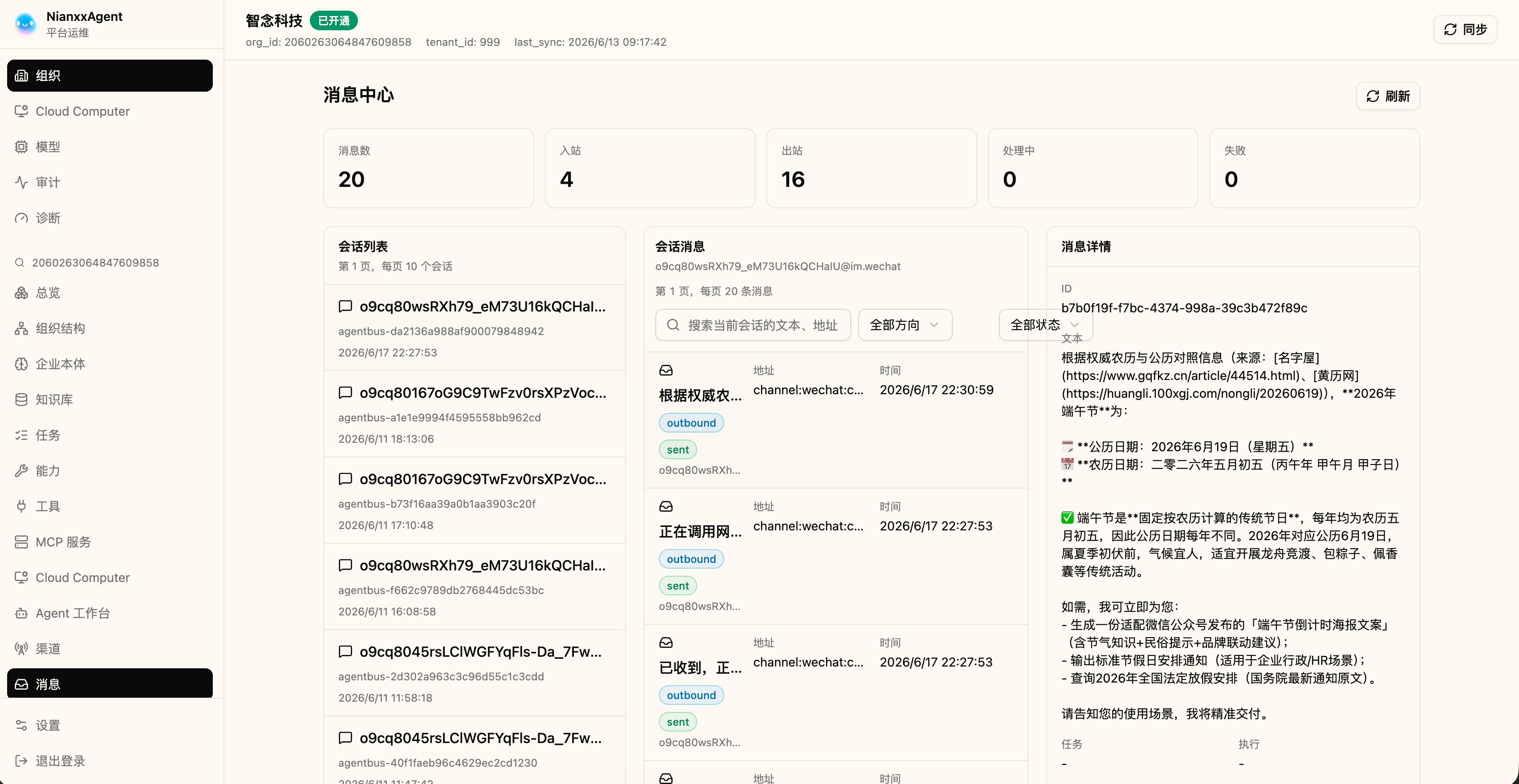Click inbox icon above 已收到，正... message

[x=666, y=643]
